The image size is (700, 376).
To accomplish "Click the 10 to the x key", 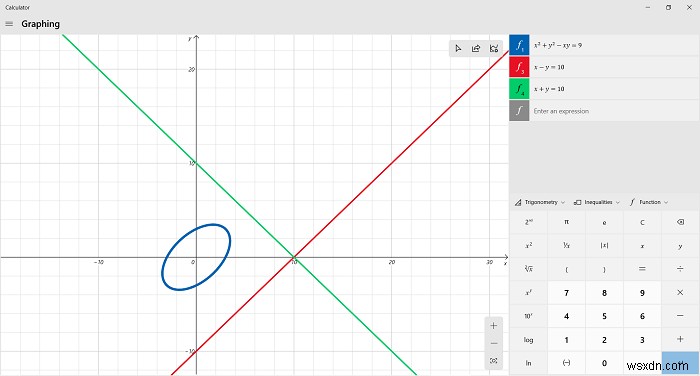I will pyautogui.click(x=529, y=316).
